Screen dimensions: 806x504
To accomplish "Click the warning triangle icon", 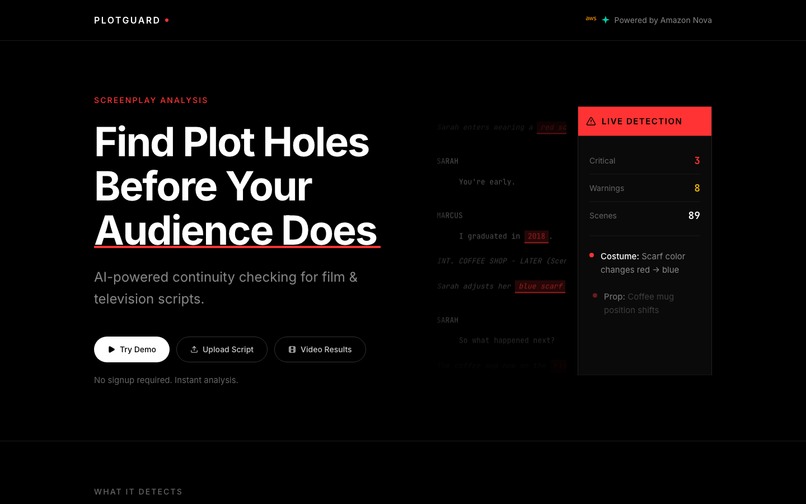I will click(x=591, y=121).
